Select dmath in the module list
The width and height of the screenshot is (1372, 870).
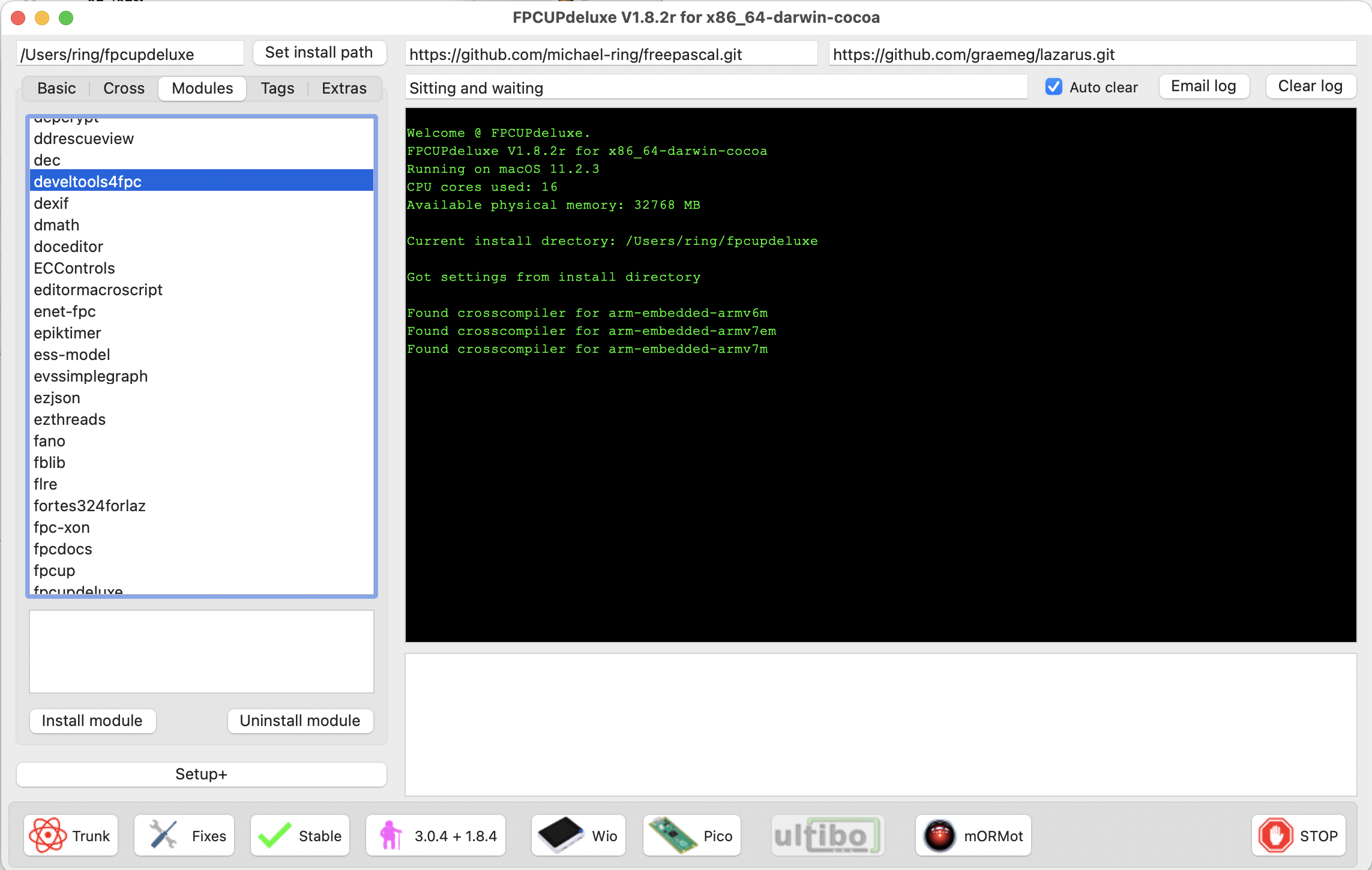click(202, 225)
